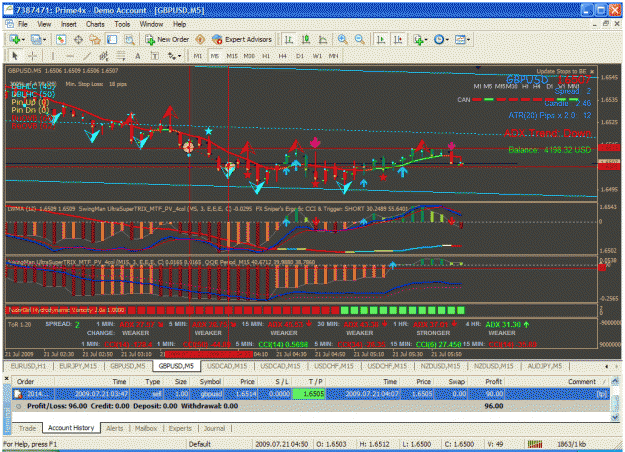Open the Insert menu
This screenshot has width=625, height=452.
tap(69, 24)
